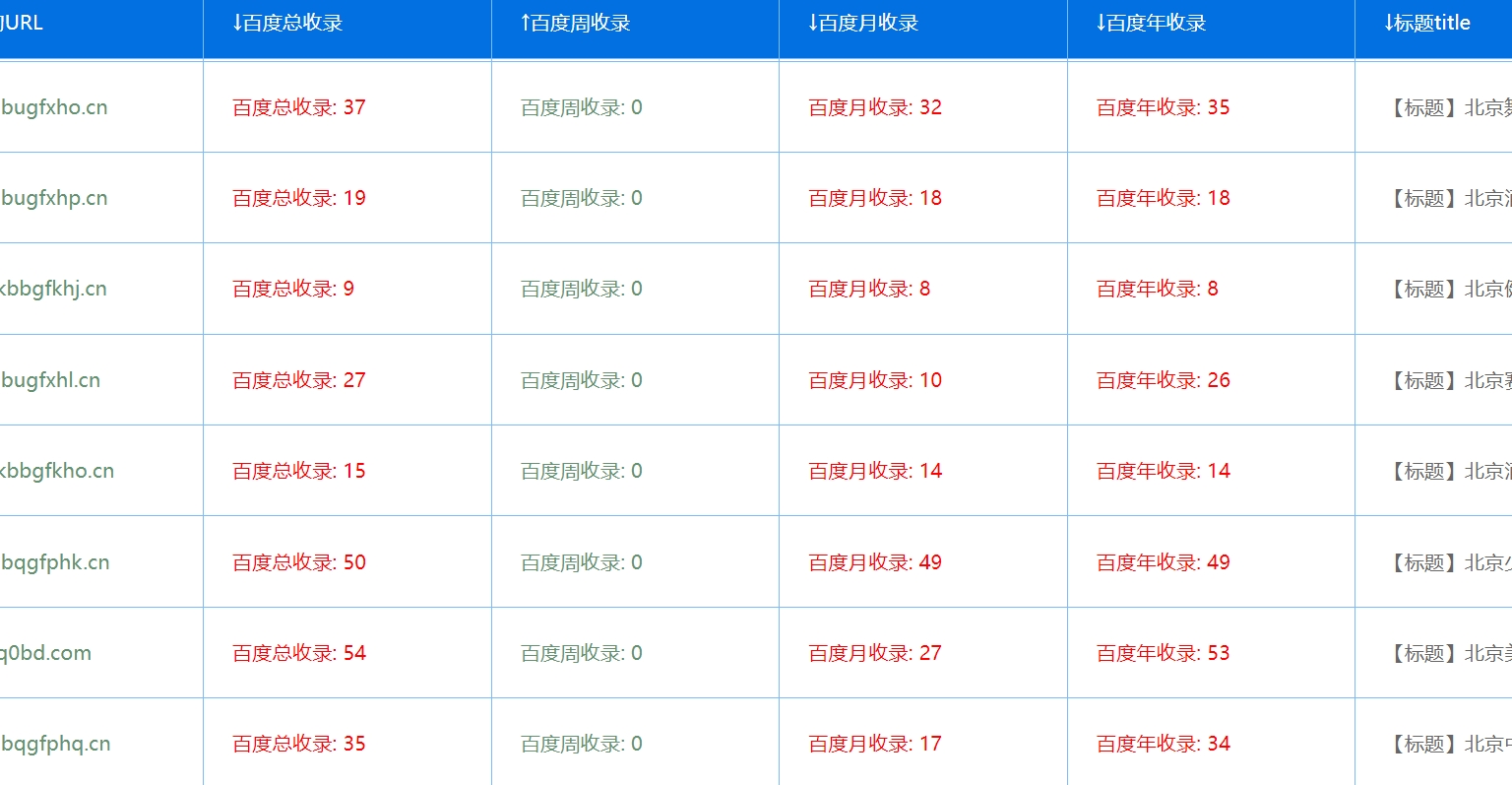
Task: Click 百度周收录: 0 in bugfxhl.cn row
Action: coord(582,380)
